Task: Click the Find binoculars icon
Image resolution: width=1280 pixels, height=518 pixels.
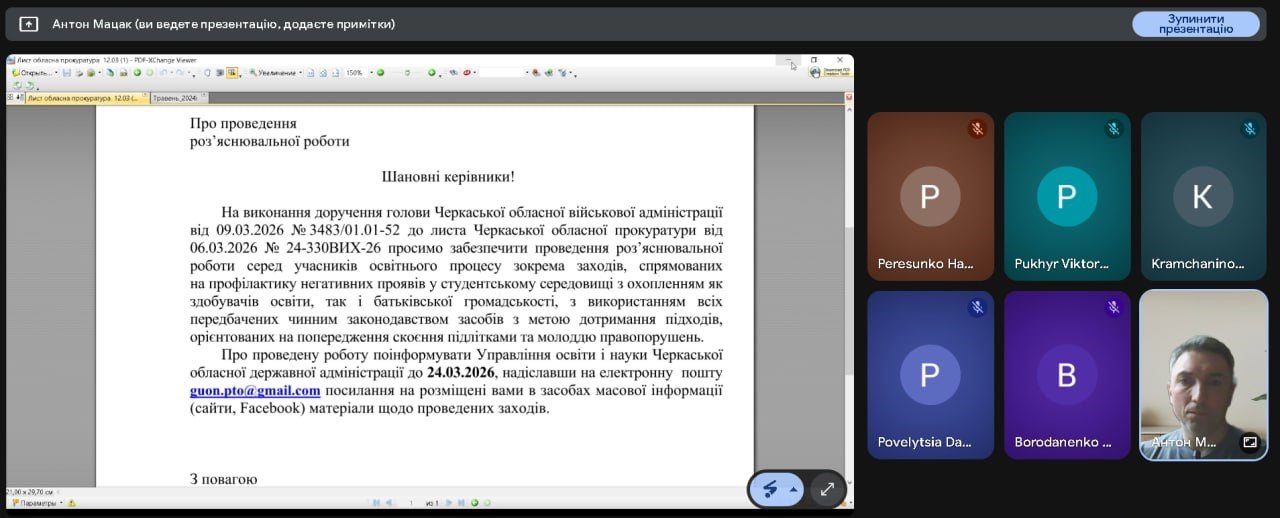Action: [x=453, y=72]
